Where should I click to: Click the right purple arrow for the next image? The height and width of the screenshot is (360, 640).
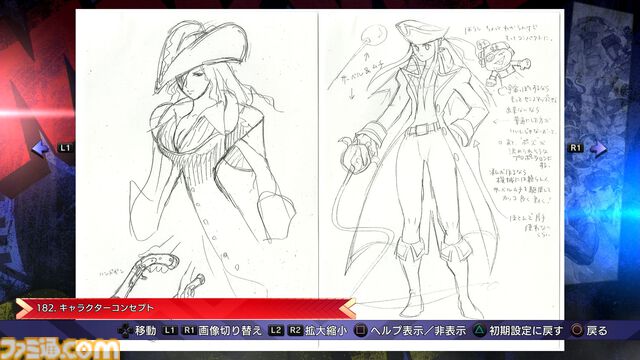(x=598, y=149)
